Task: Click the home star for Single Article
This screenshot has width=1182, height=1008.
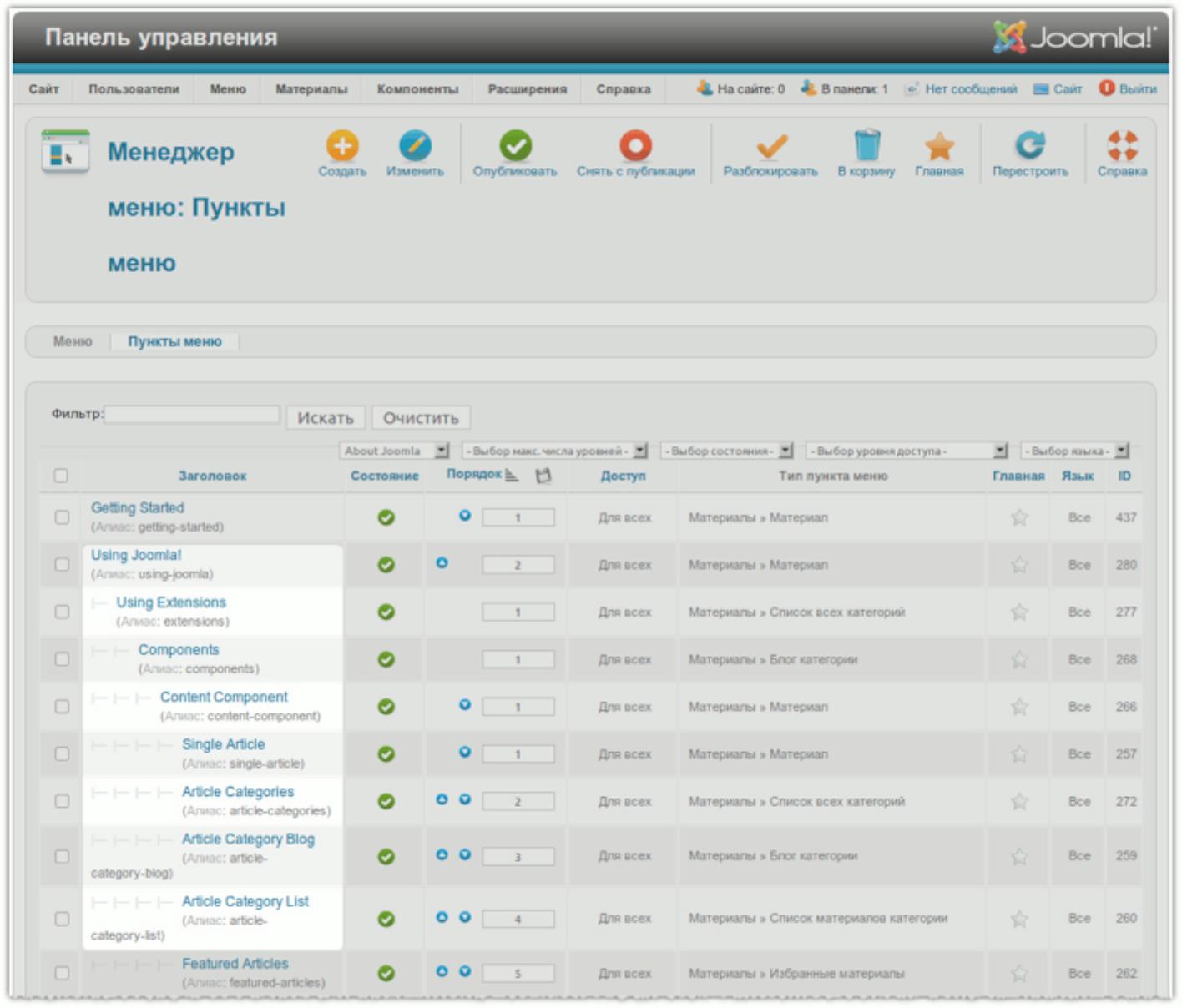Action: 1019,753
